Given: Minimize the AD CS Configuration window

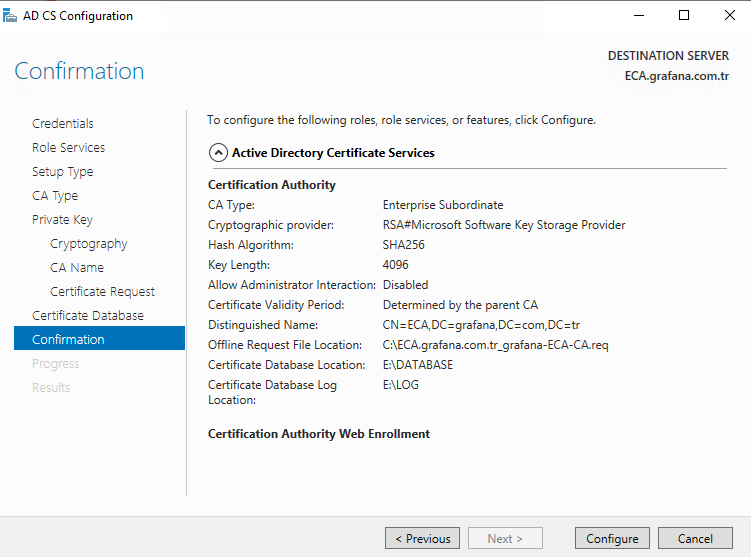Looking at the screenshot, I should click(639, 15).
